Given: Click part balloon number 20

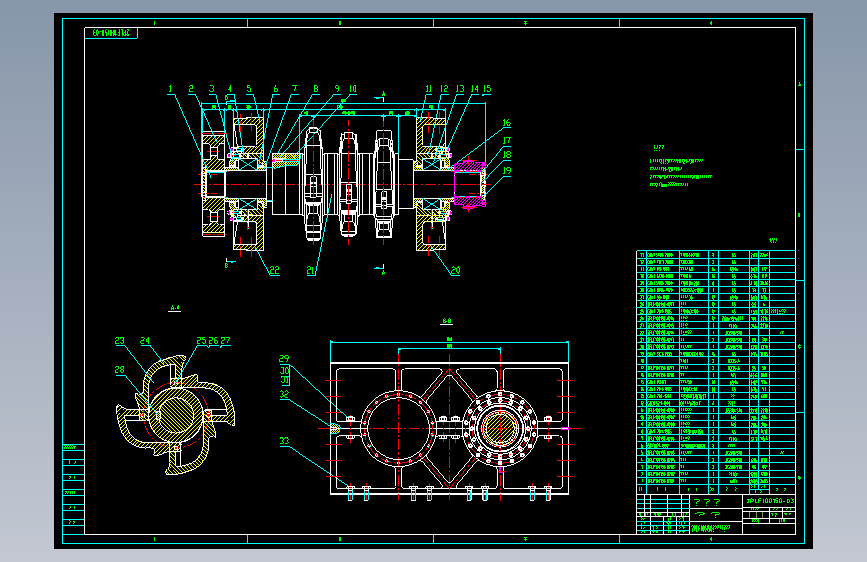Looking at the screenshot, I should 456,270.
